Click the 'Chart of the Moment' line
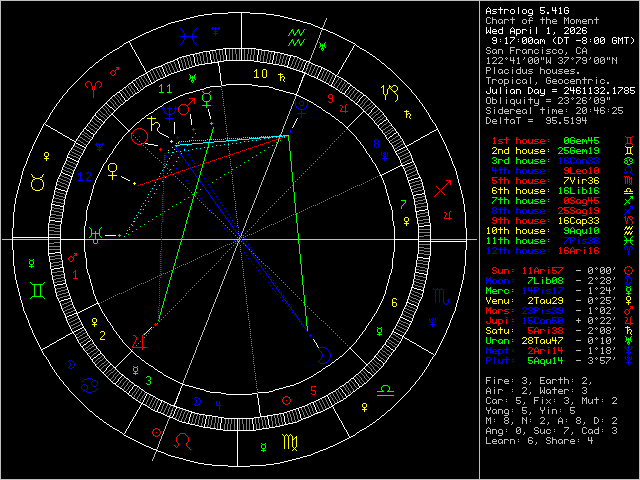Viewport: 640px width, 480px height. (542, 21)
